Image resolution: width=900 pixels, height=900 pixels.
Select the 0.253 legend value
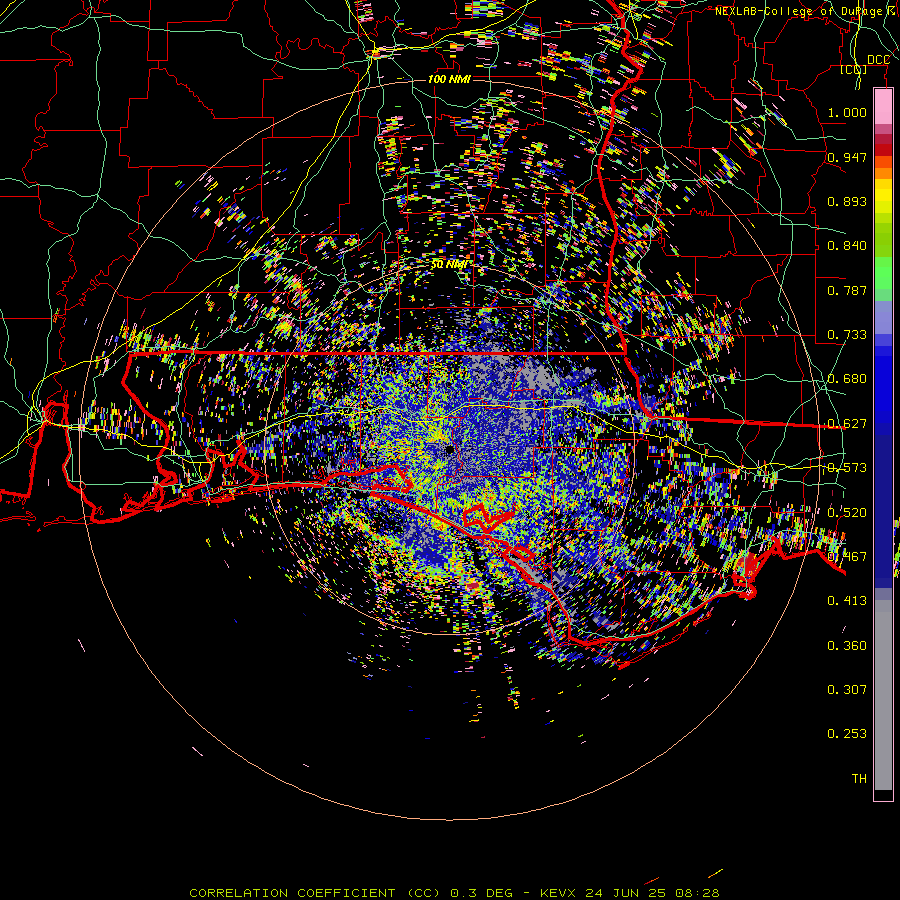pyautogui.click(x=847, y=734)
